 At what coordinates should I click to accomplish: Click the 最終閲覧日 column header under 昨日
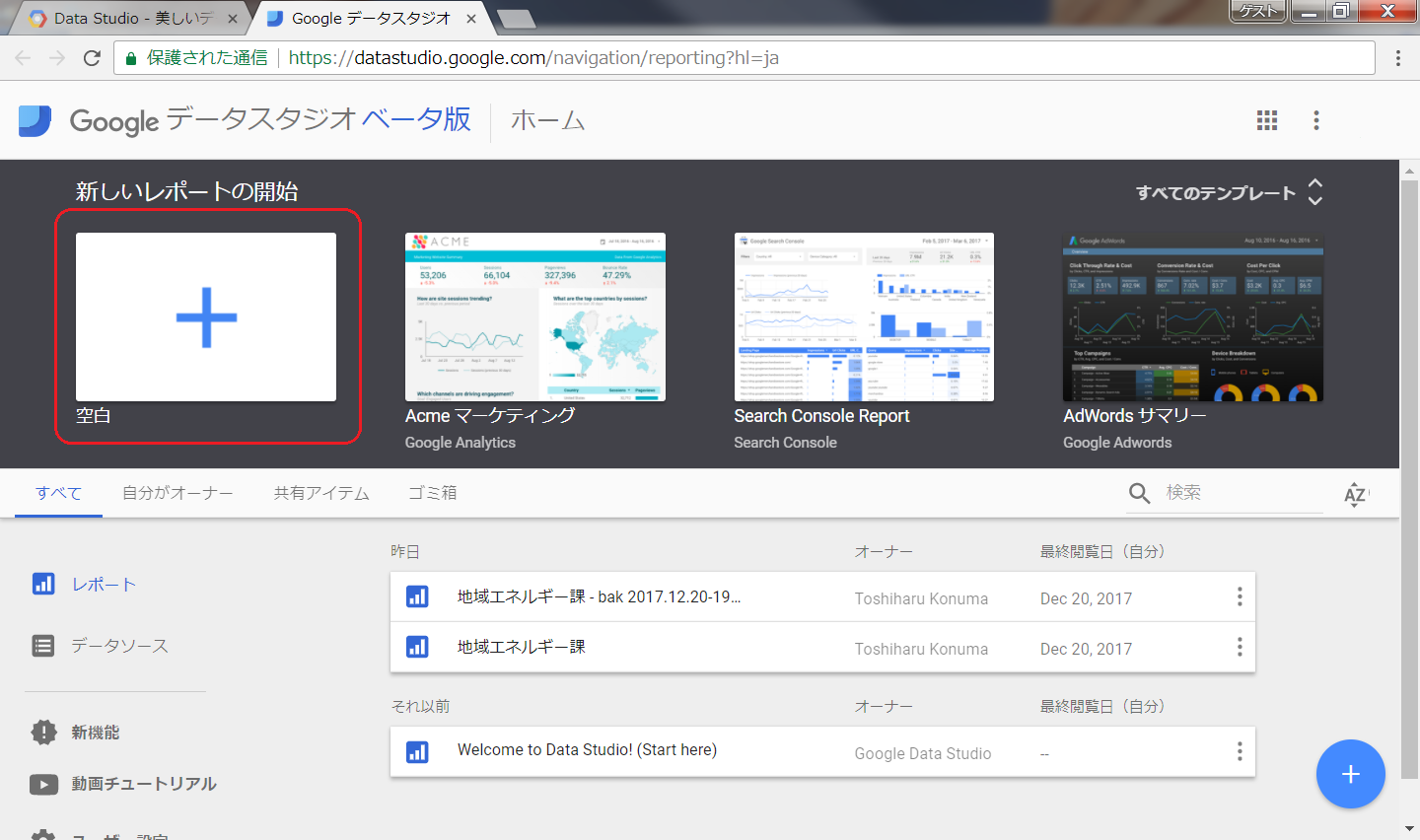pos(1101,551)
